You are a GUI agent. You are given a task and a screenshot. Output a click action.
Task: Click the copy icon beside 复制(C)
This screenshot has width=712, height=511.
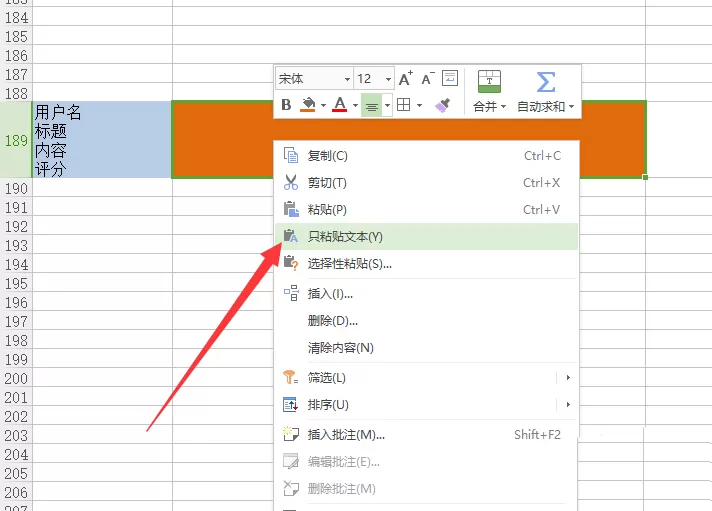click(x=291, y=156)
